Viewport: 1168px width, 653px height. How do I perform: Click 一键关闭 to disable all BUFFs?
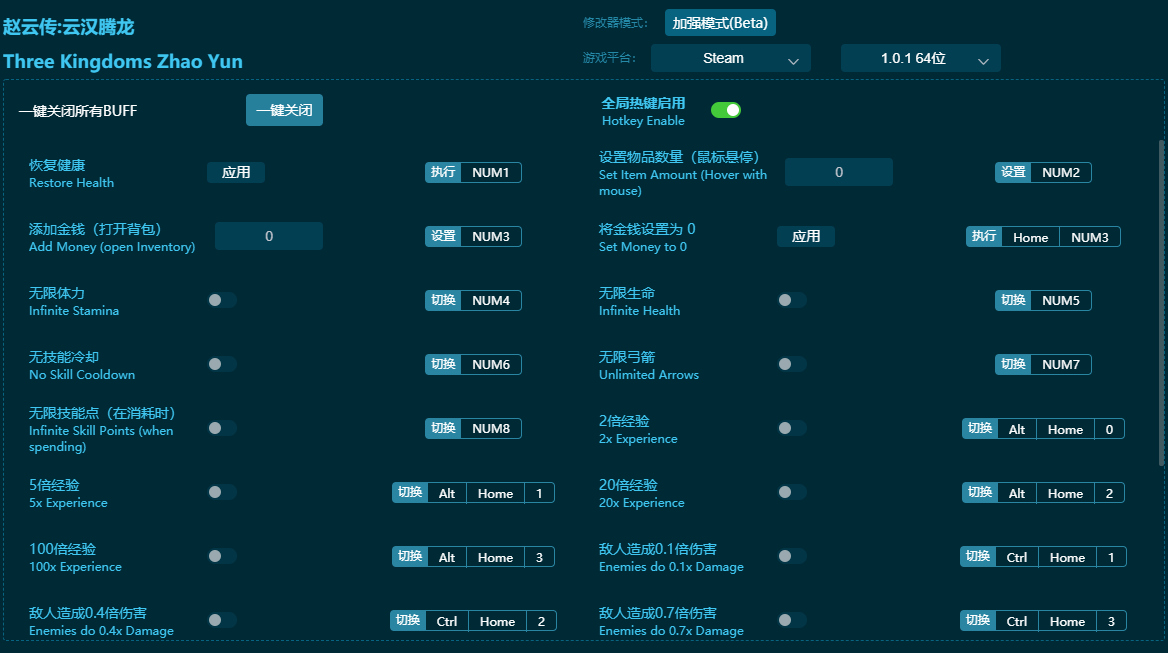coord(284,110)
